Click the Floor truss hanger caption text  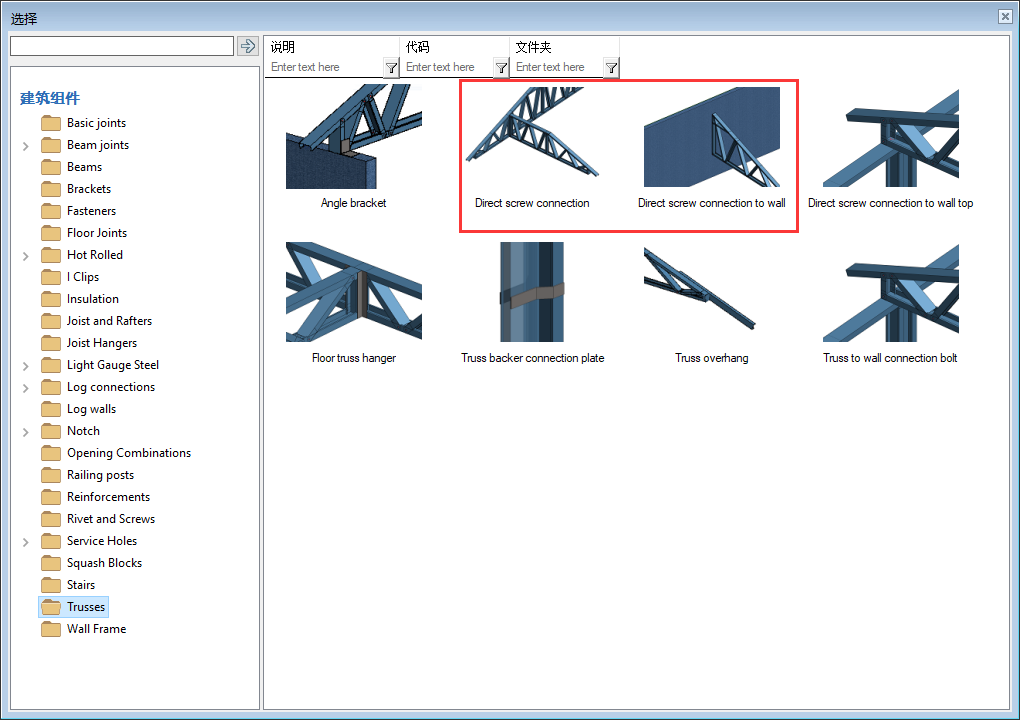coord(354,358)
